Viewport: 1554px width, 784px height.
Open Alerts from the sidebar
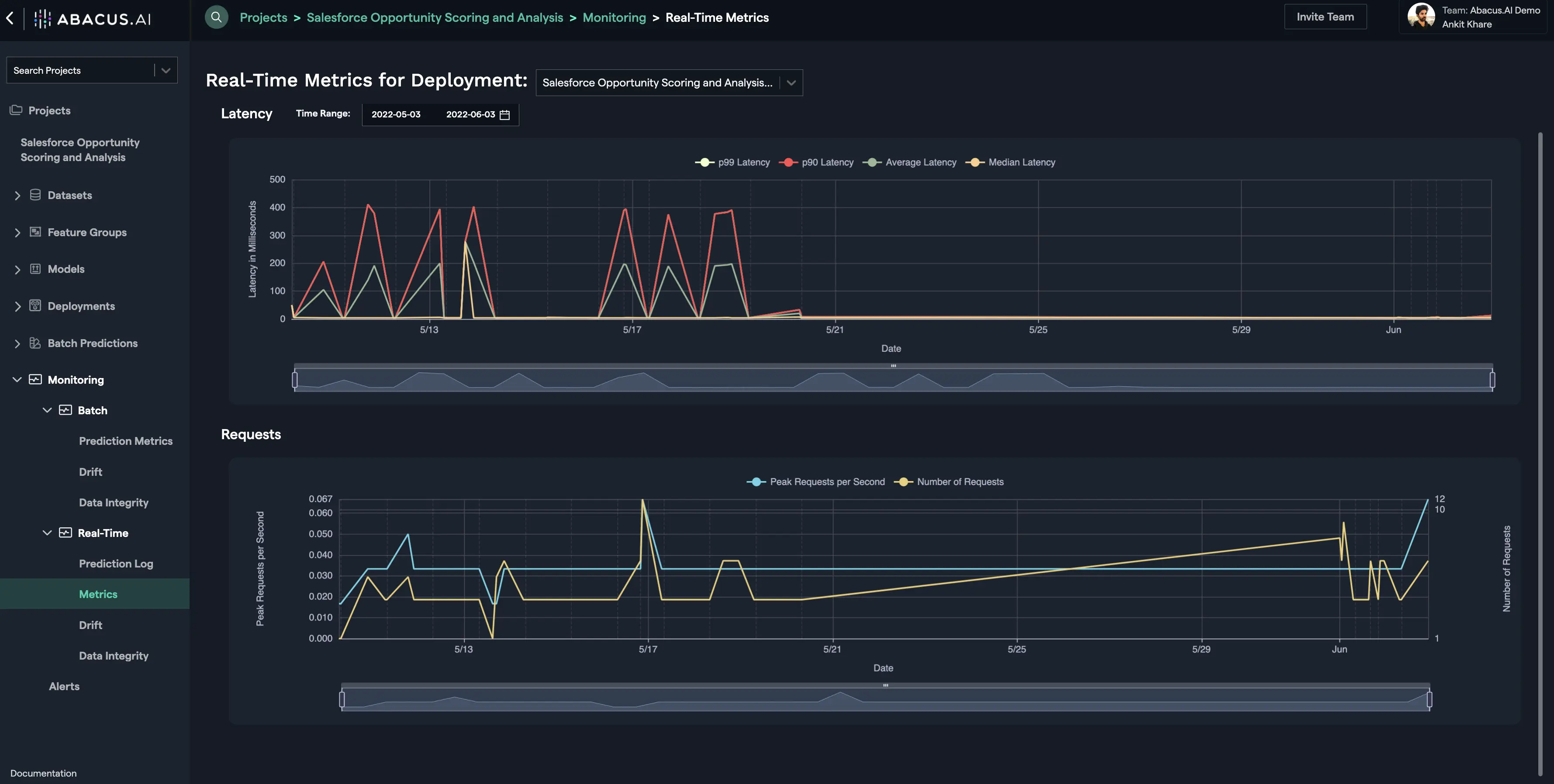64,686
